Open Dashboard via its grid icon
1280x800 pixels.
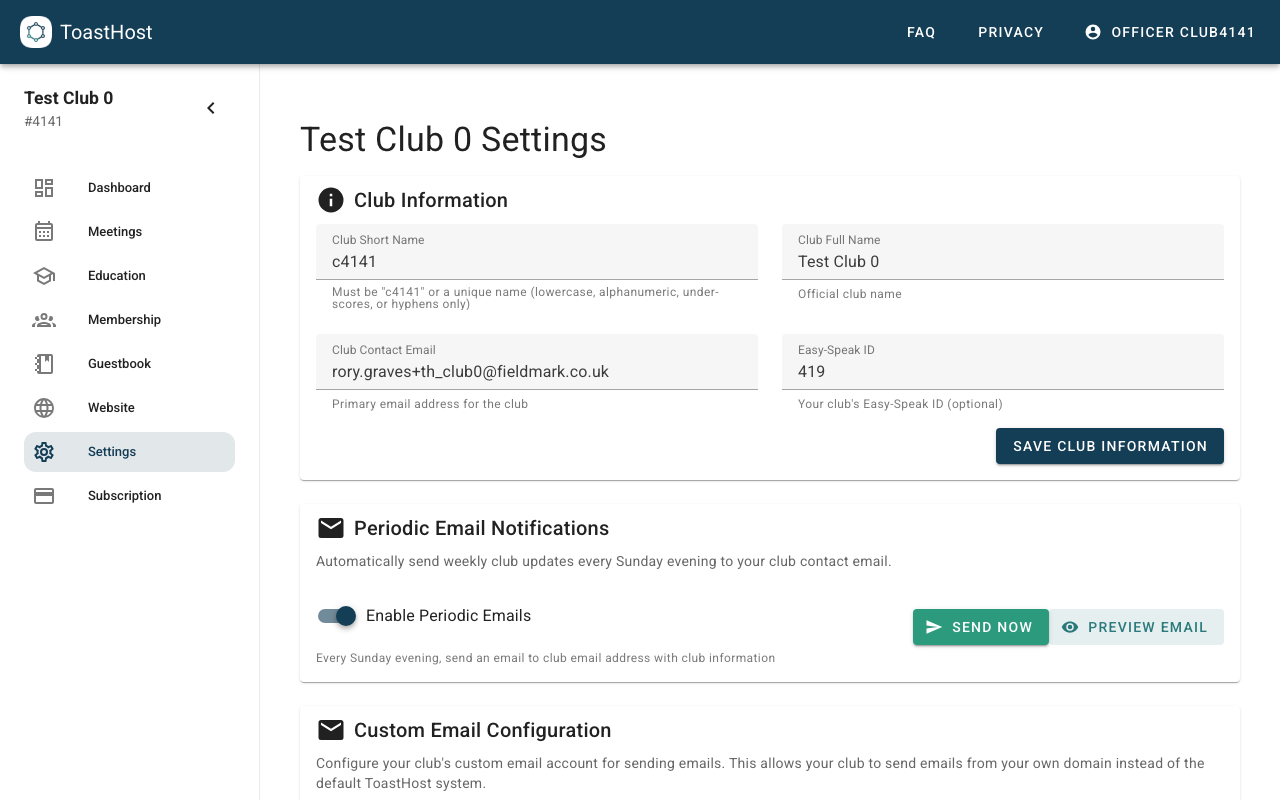pyautogui.click(x=44, y=188)
